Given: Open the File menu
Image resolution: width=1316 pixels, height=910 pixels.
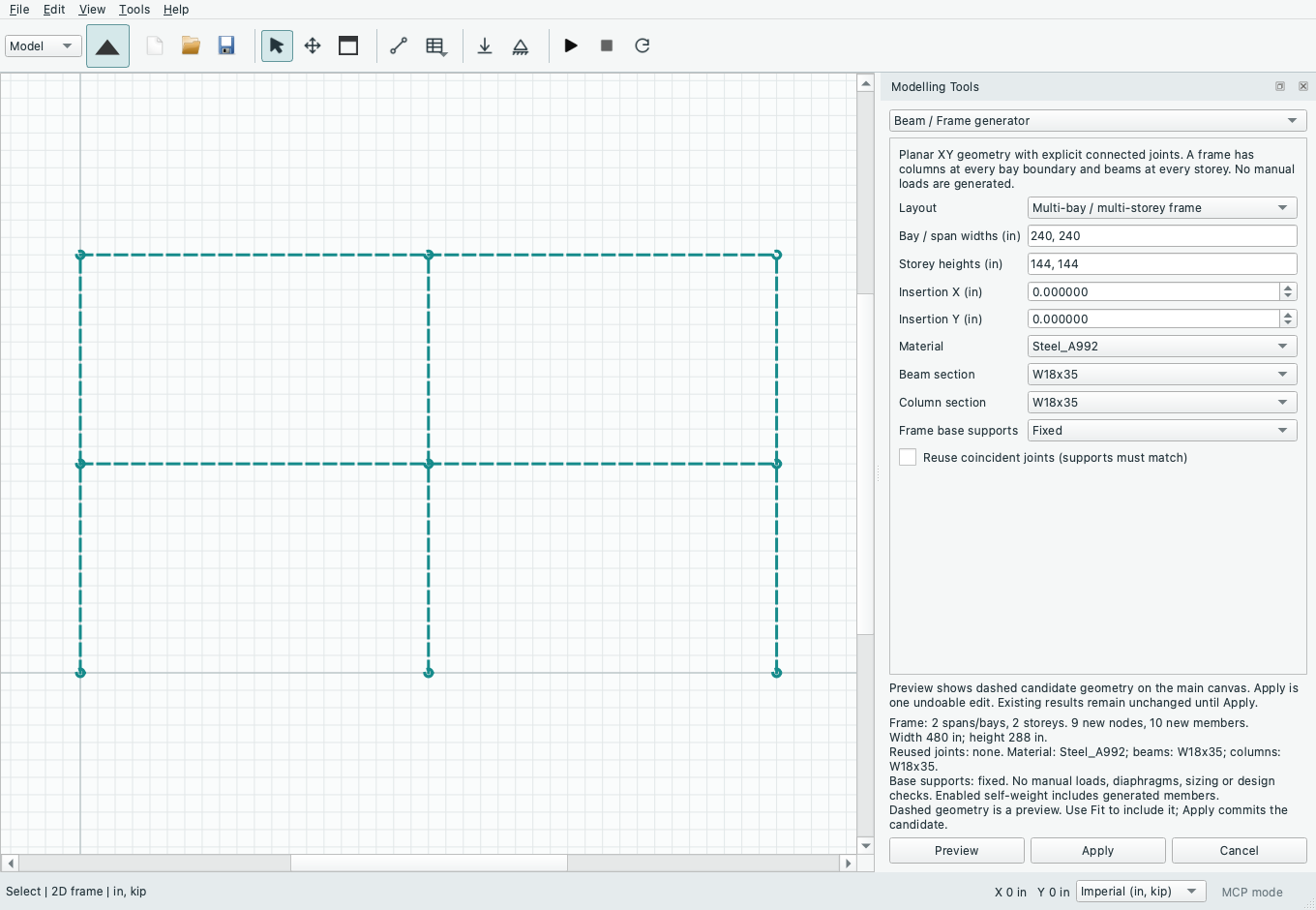Looking at the screenshot, I should coord(19,10).
